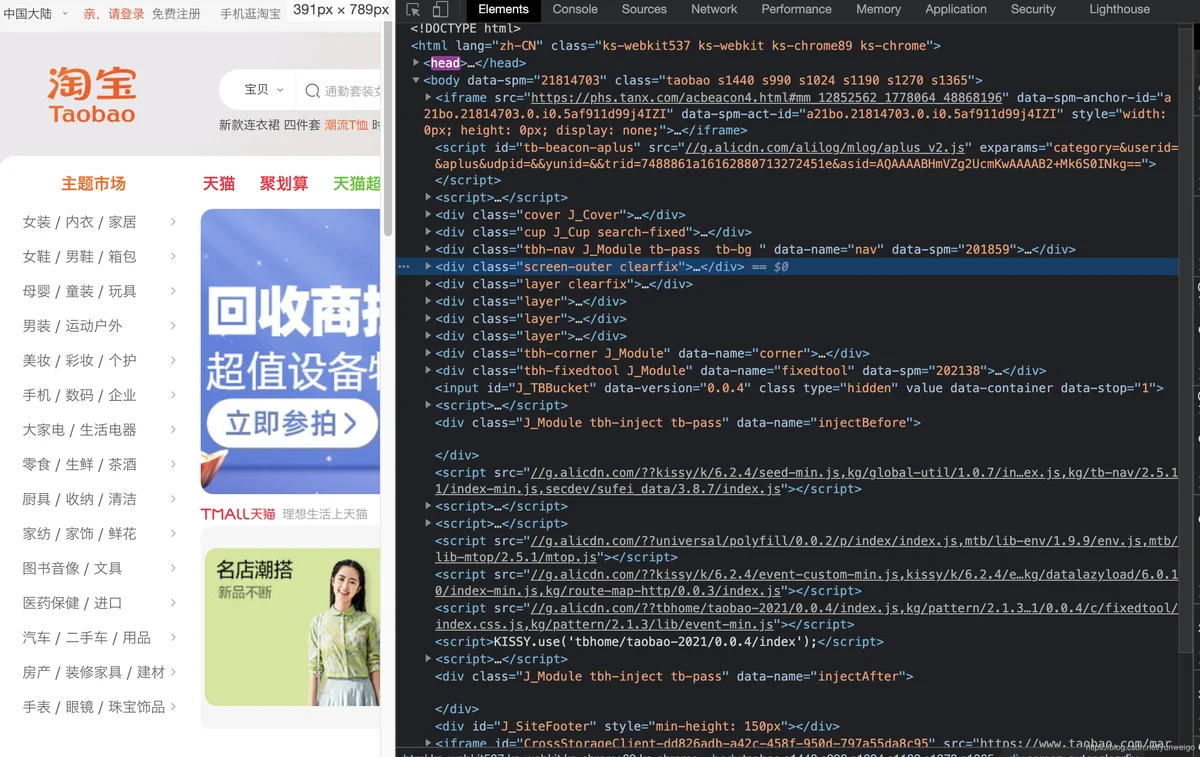Expand the iframe phs.tanx.com node
1200x757 pixels.
point(428,98)
